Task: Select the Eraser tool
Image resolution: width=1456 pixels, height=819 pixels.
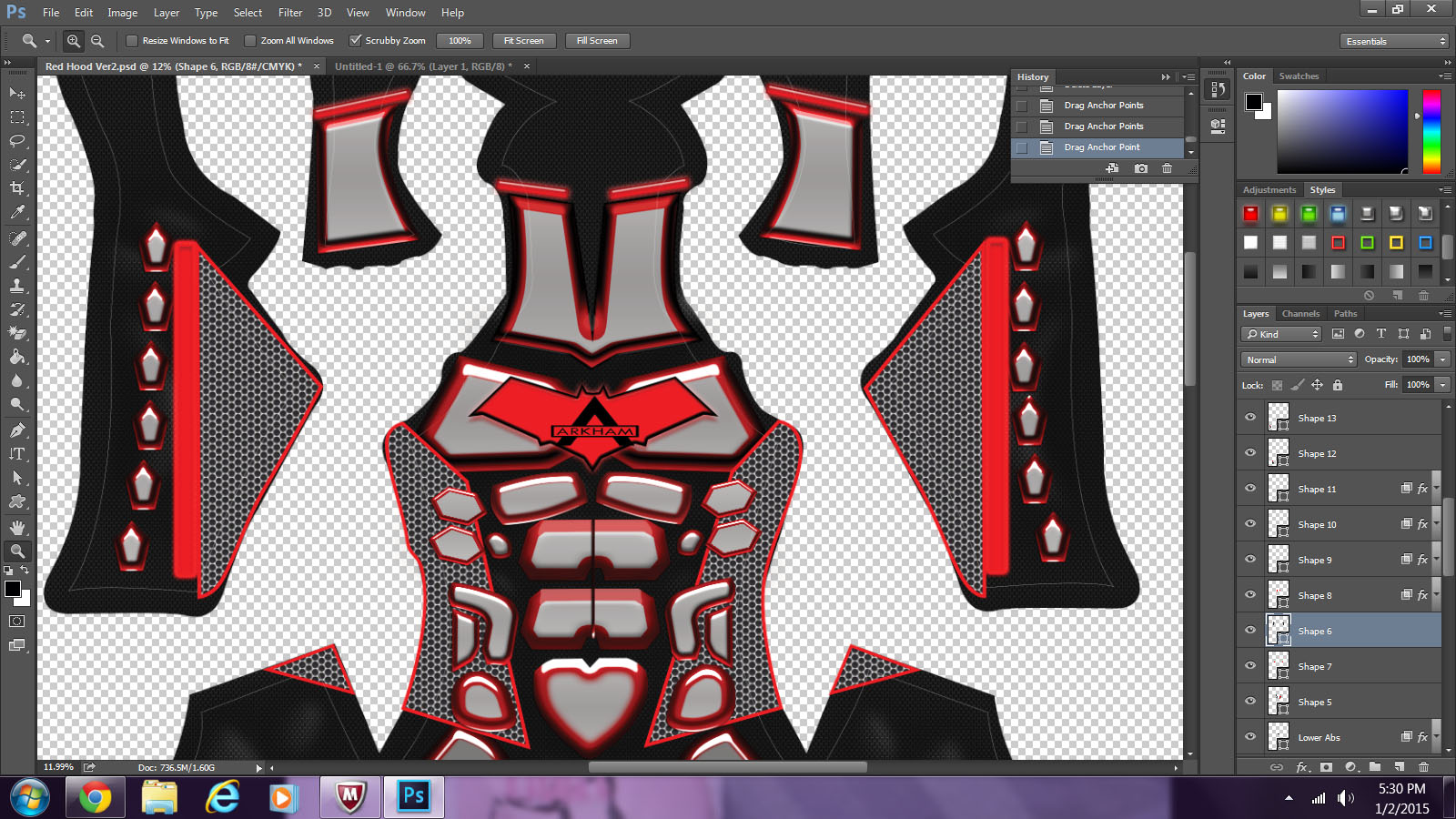Action: [x=17, y=333]
